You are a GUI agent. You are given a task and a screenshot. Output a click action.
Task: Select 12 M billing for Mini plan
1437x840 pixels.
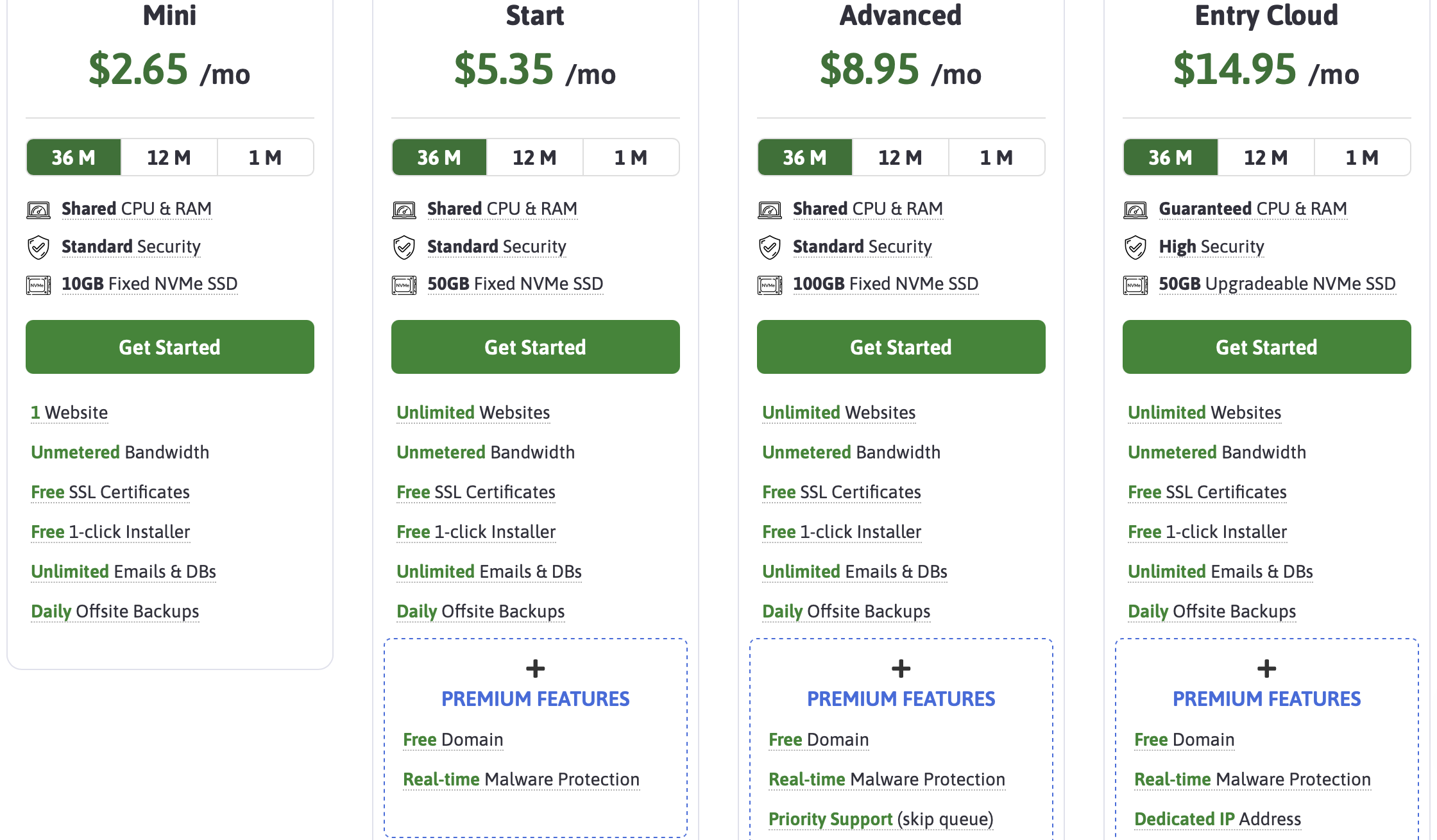pos(169,158)
